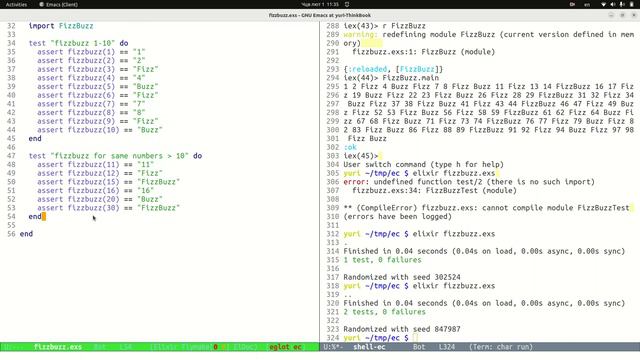The width and height of the screenshot is (640, 360).
Task: Click 'assert fizzbuzz(11) == "11"' line
Action: click(96, 164)
